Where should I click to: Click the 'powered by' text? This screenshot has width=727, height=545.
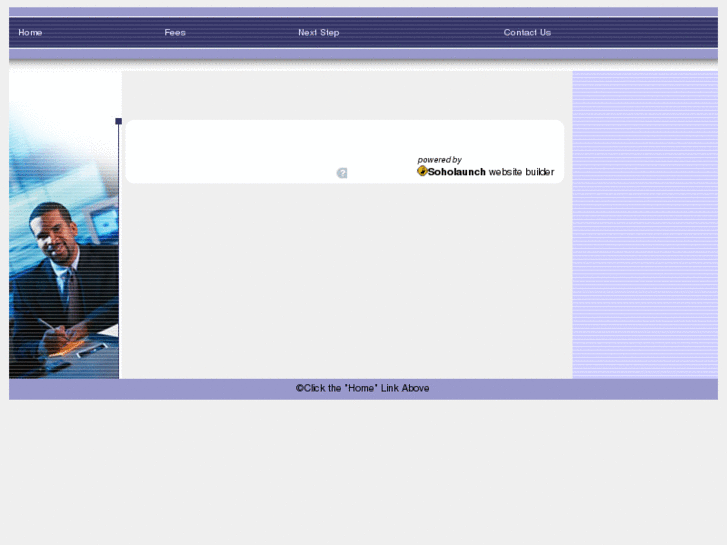click(x=439, y=160)
